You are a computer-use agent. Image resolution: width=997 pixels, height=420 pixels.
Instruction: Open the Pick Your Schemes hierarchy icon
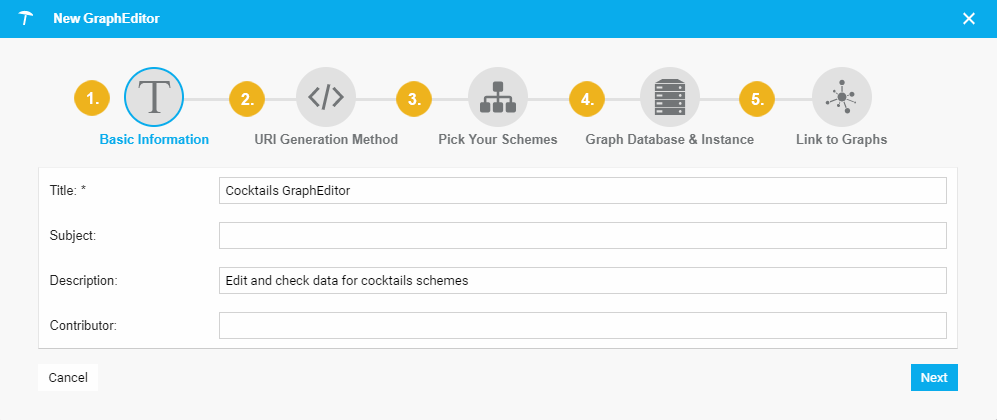click(497, 97)
